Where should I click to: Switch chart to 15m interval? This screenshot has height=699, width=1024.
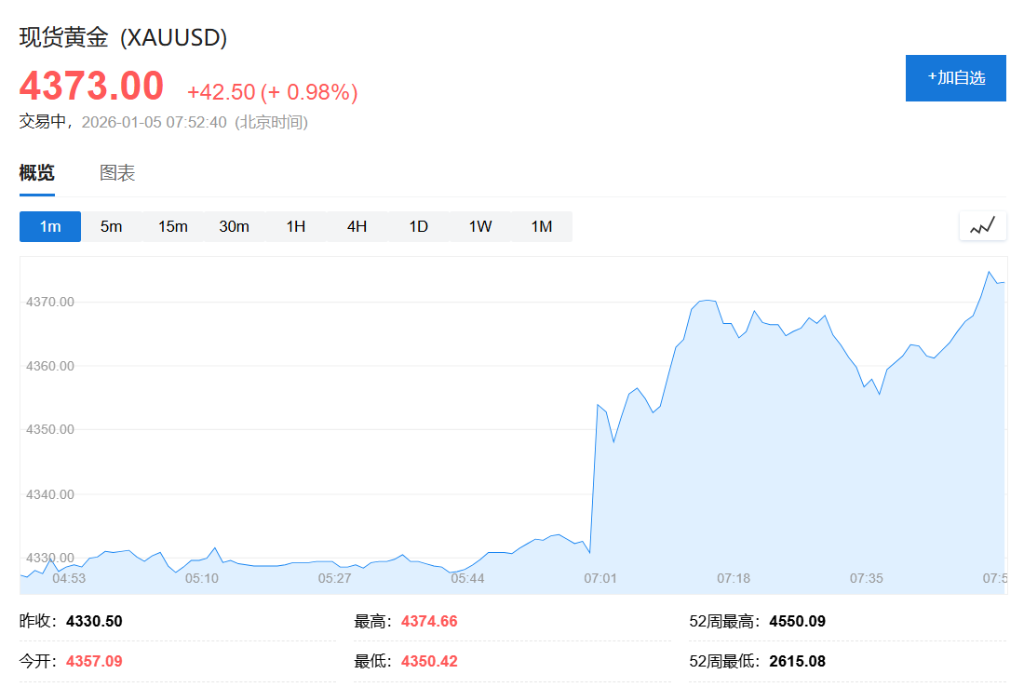173,226
